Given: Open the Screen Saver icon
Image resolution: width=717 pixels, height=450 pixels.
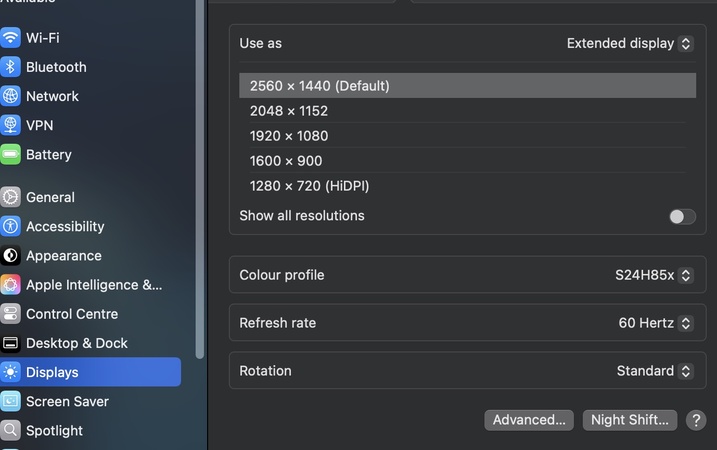Looking at the screenshot, I should tap(10, 402).
